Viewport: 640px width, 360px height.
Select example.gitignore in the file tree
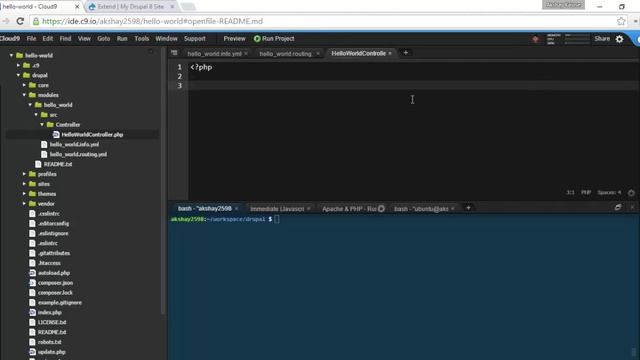point(60,302)
